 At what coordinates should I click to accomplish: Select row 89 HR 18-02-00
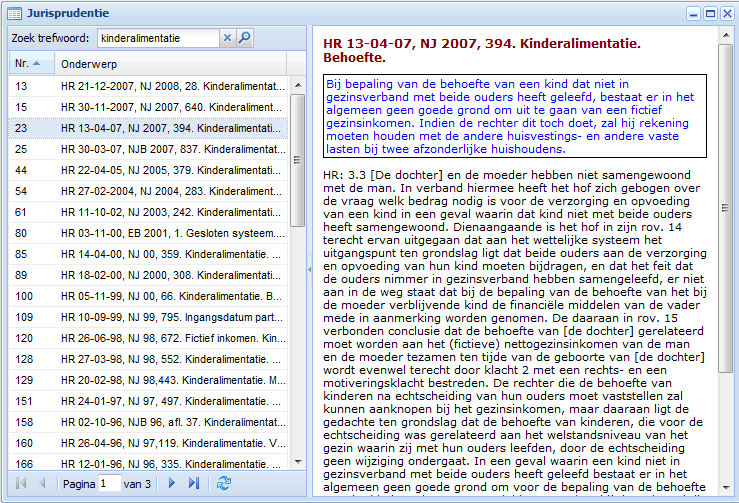point(148,275)
